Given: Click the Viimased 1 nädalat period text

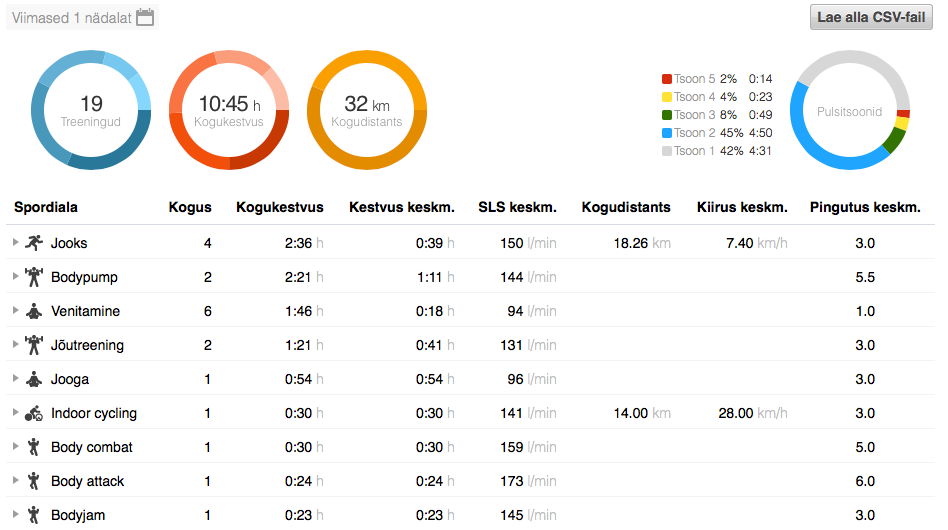Looking at the screenshot, I should [71, 18].
